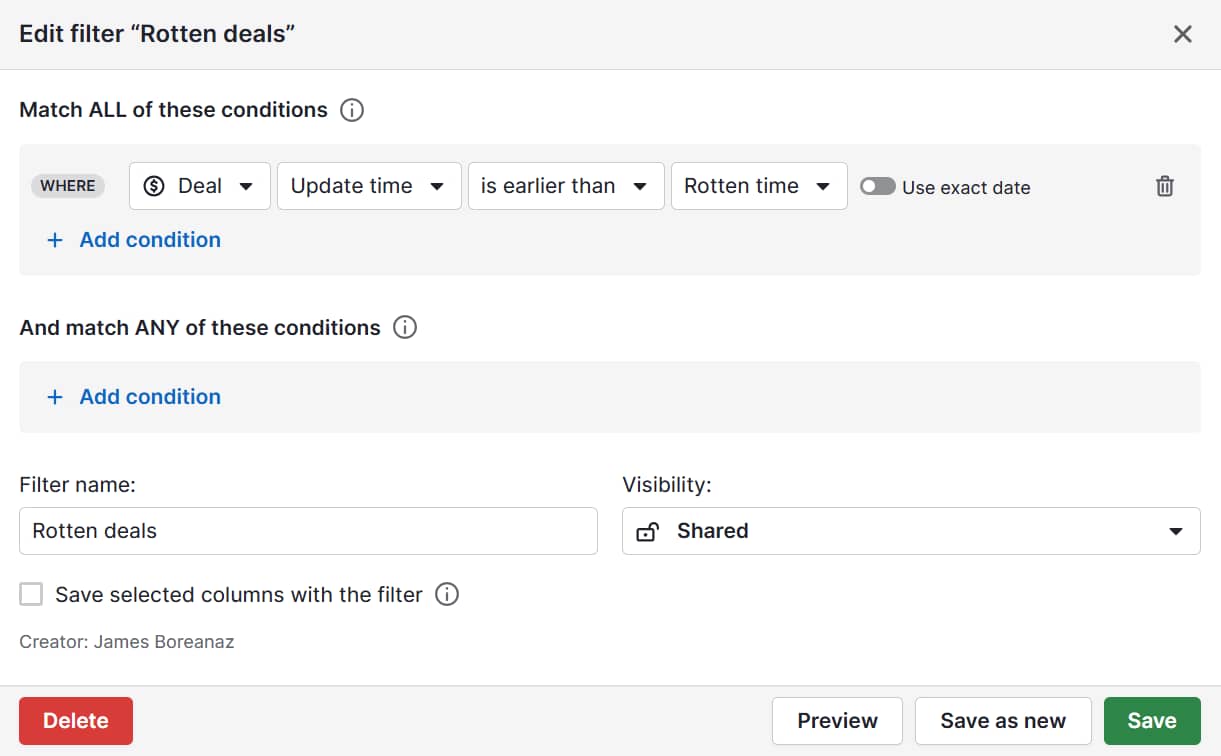Click the lock icon in Visibility field

tap(647, 531)
